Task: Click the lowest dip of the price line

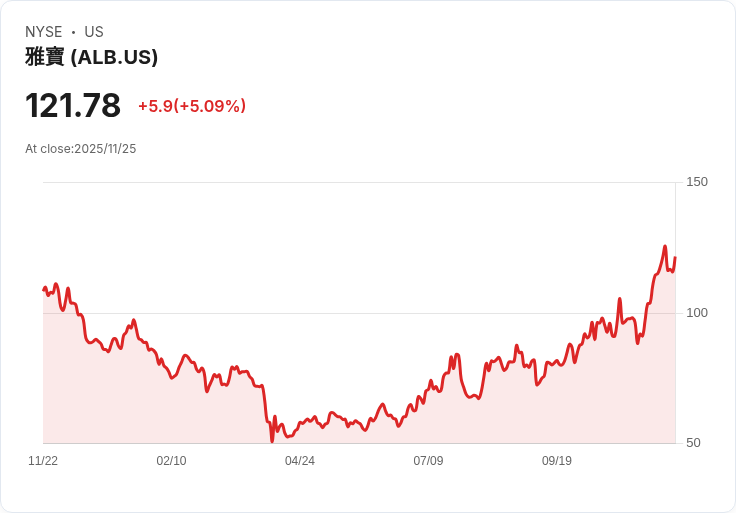Action: pyautogui.click(x=271, y=441)
